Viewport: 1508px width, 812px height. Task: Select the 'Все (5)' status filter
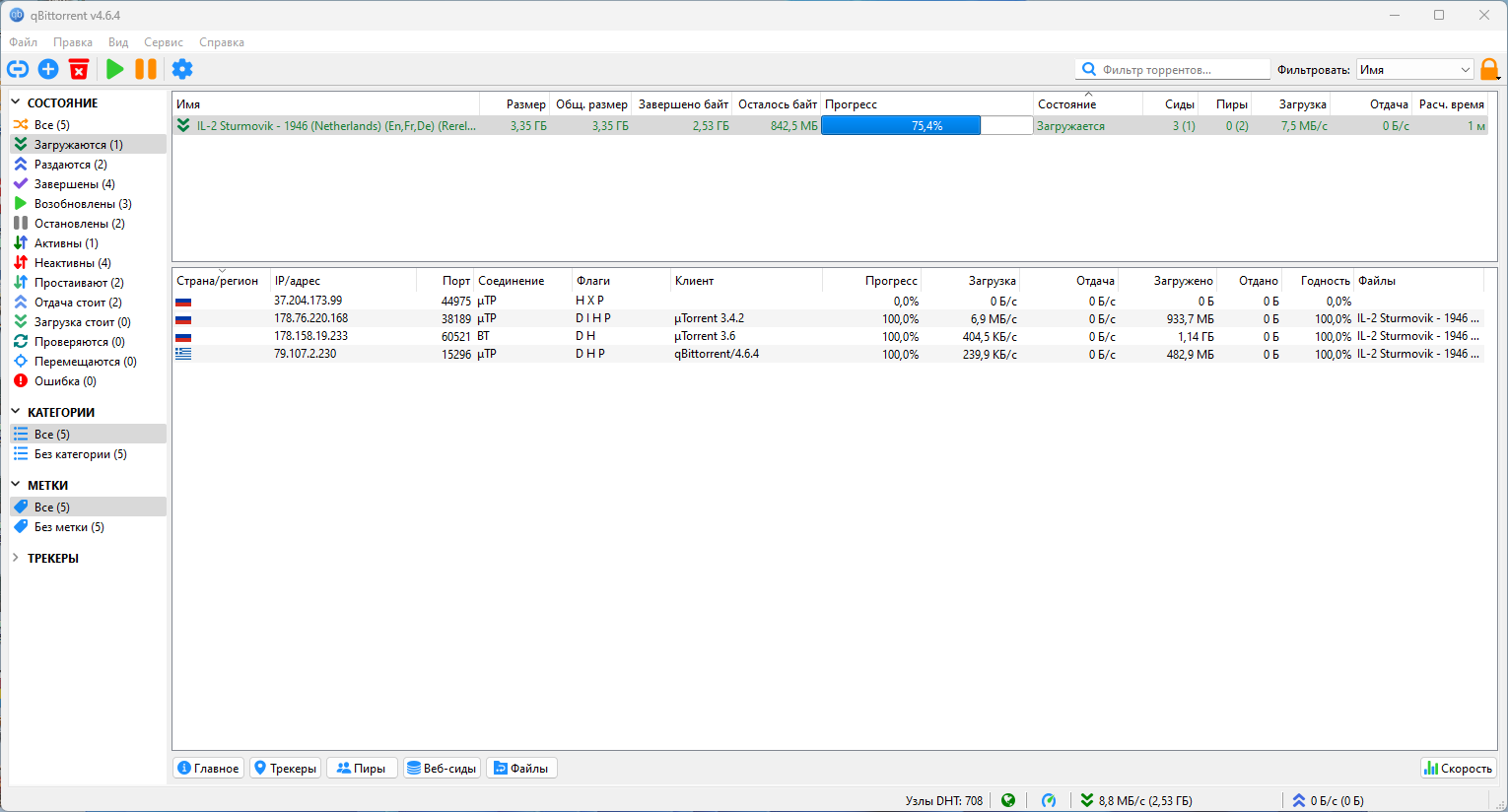click(x=88, y=125)
